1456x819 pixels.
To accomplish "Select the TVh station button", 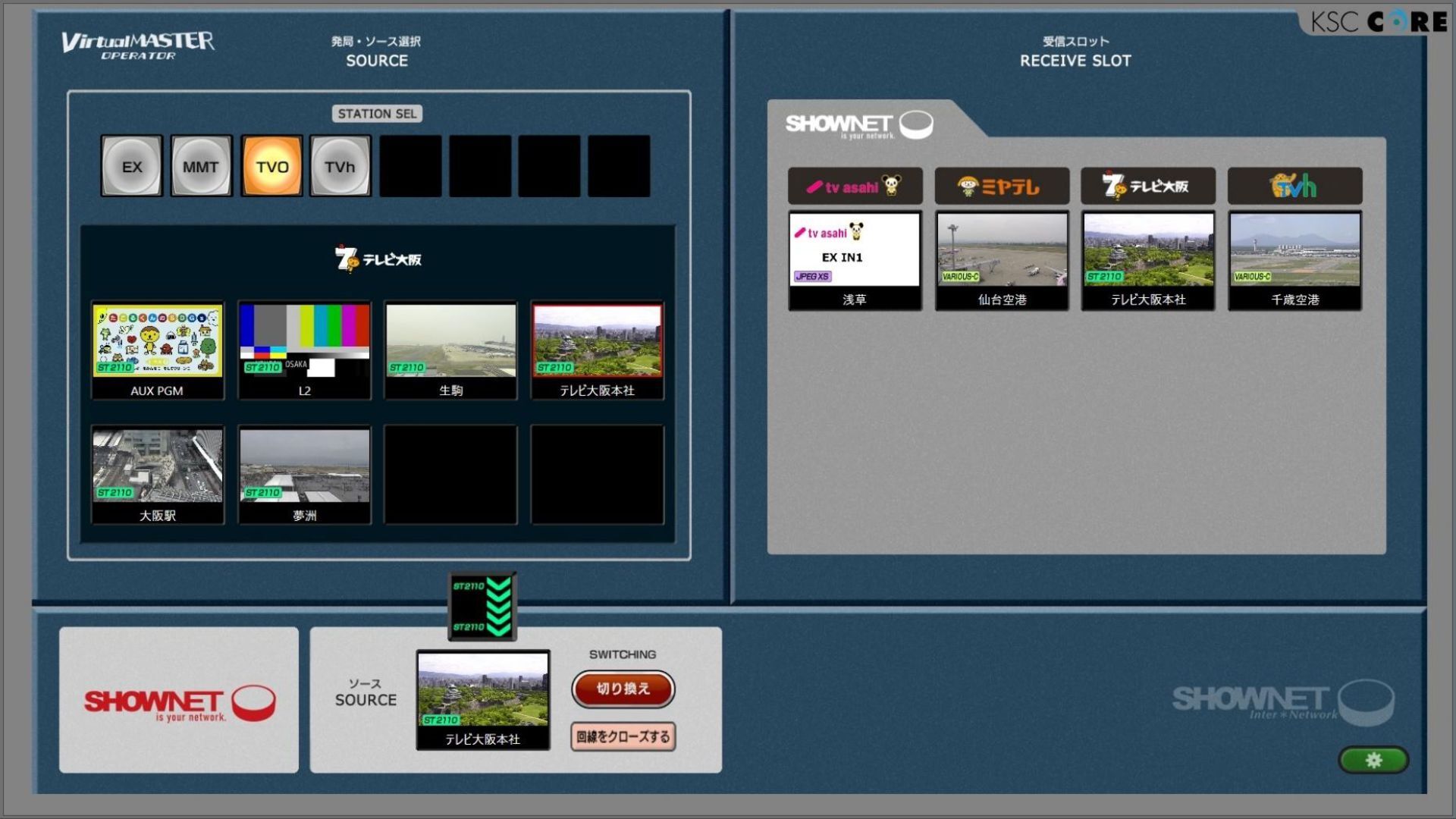I will [x=340, y=166].
